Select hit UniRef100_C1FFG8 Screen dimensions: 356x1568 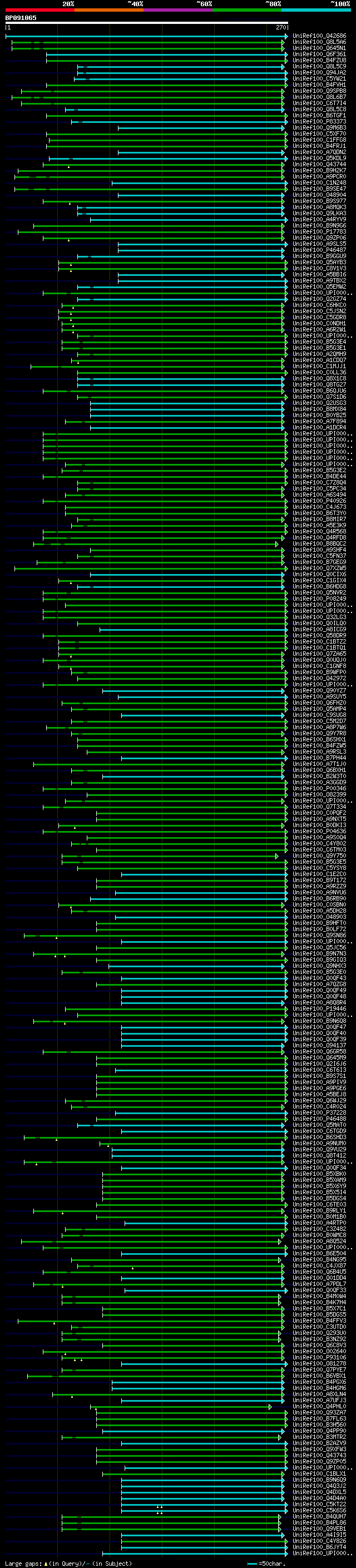[319, 140]
